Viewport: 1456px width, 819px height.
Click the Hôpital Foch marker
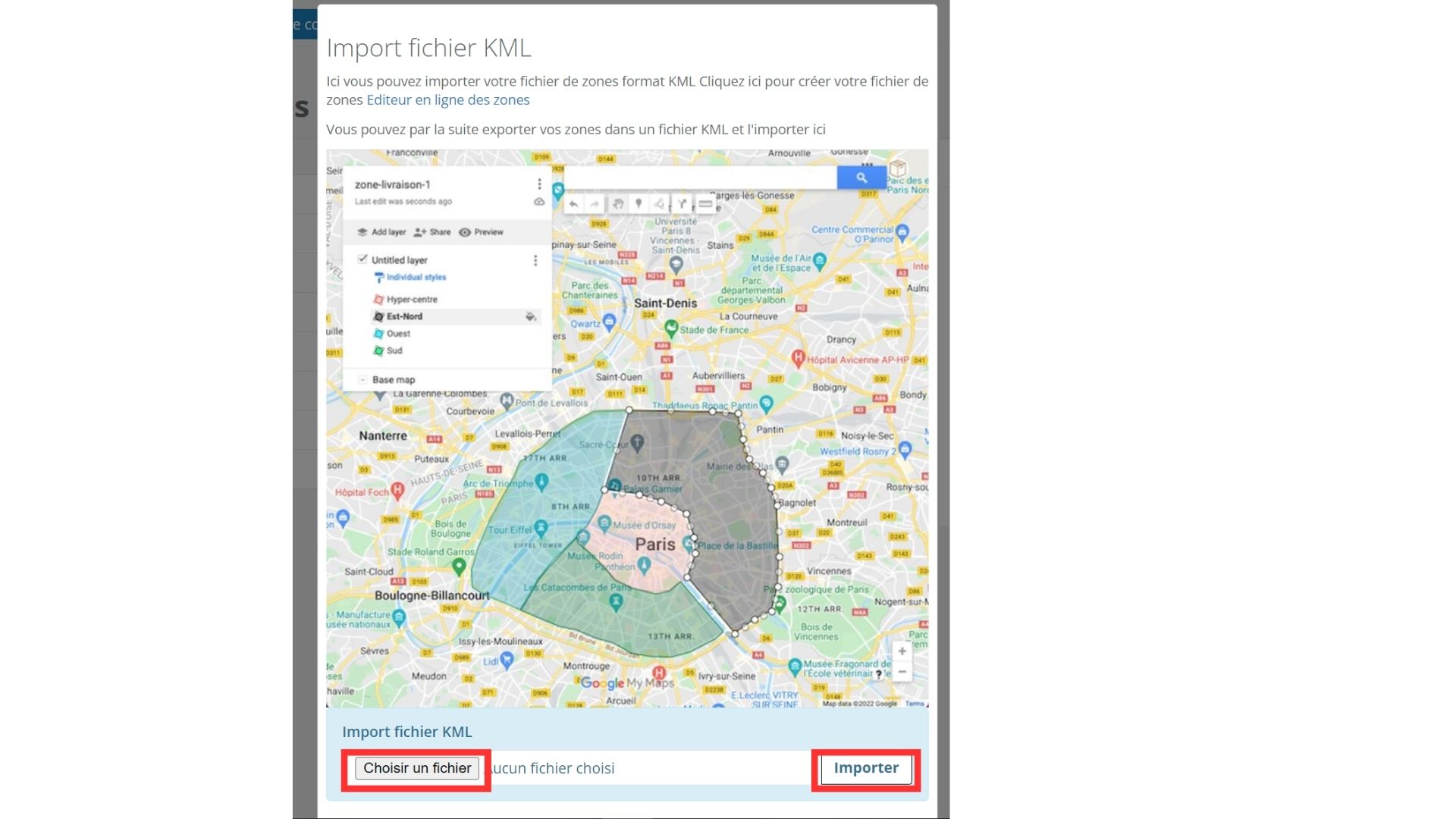coord(397,491)
